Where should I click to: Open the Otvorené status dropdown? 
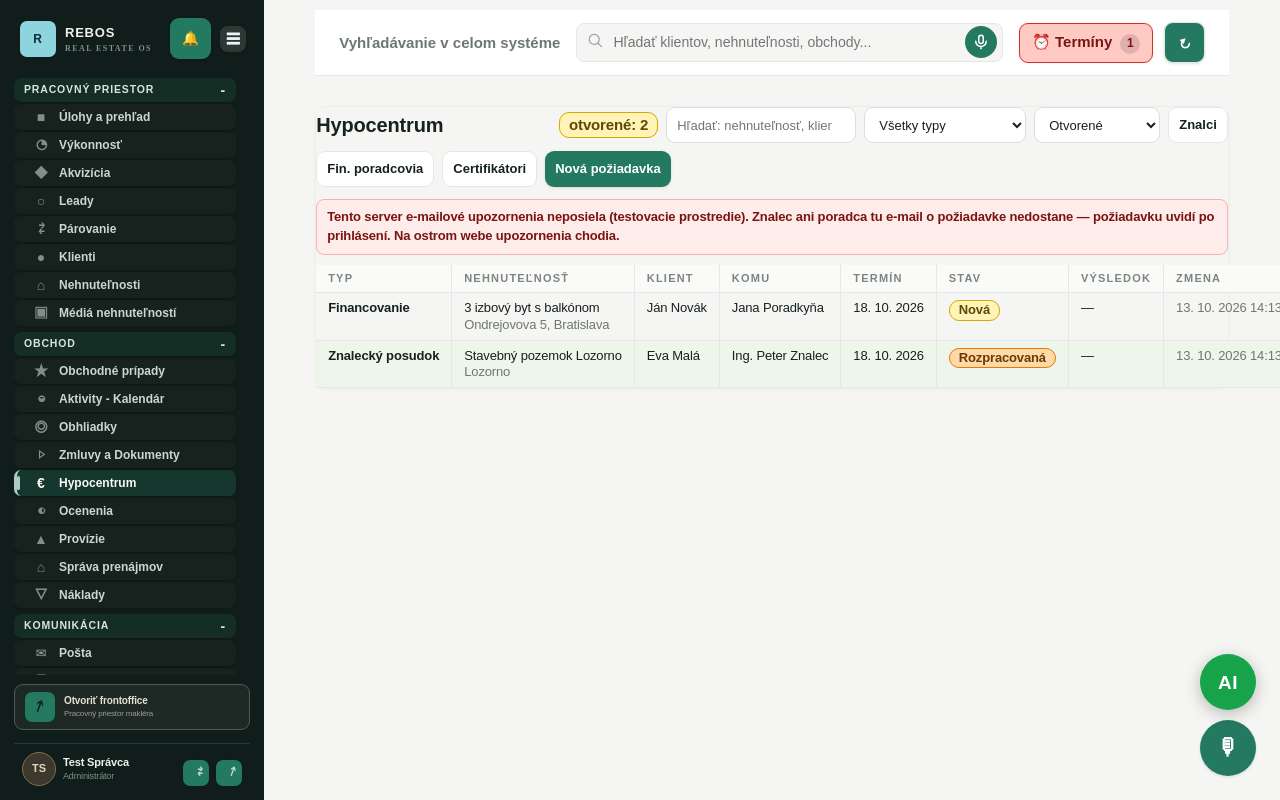pyautogui.click(x=1097, y=125)
